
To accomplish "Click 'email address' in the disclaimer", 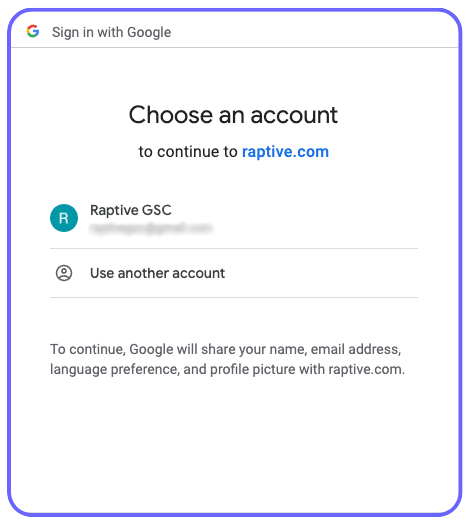I will tap(356, 349).
